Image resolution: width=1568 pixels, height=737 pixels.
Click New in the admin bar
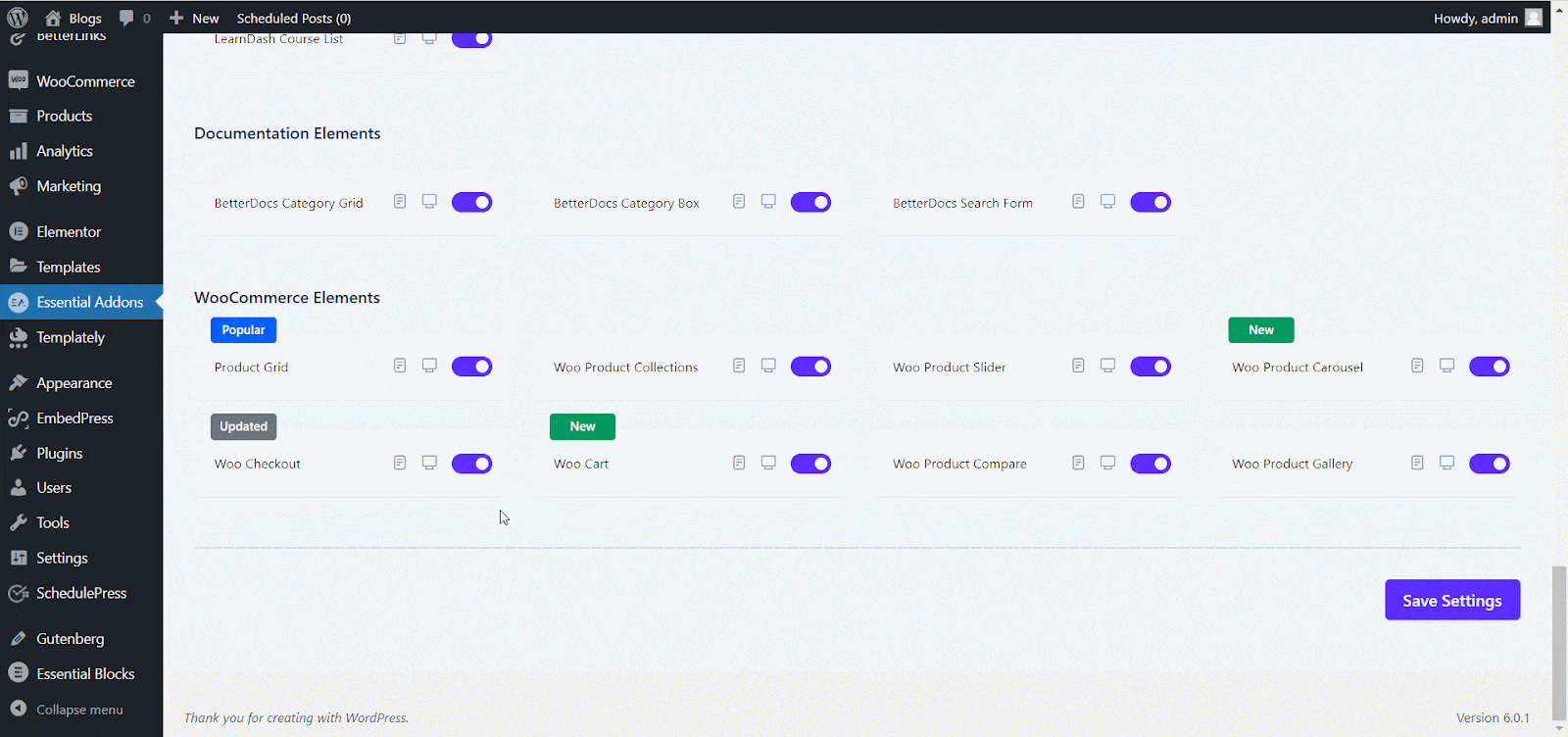194,18
